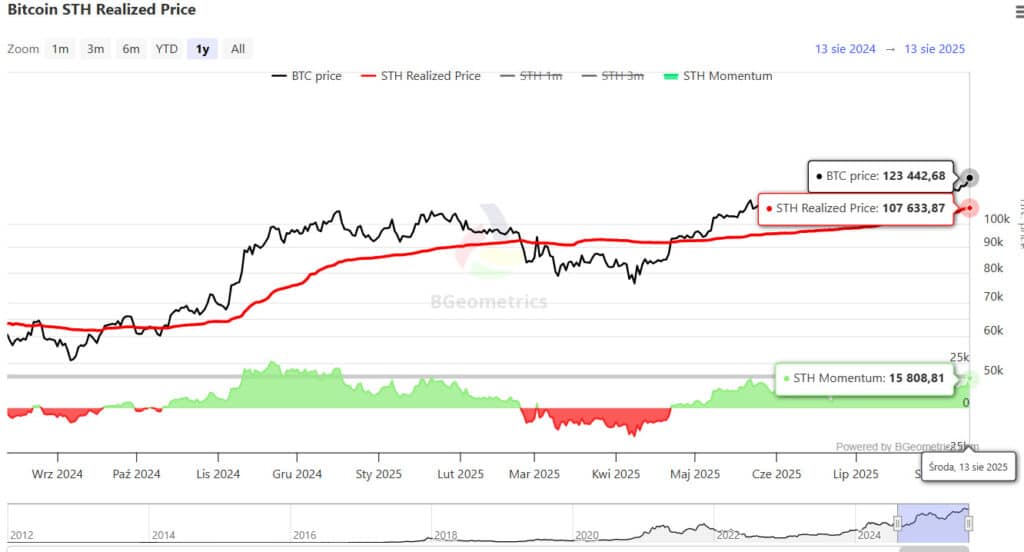Image resolution: width=1024 pixels, height=552 pixels.
Task: Click the start date 13 sie 2024
Action: pyautogui.click(x=845, y=49)
